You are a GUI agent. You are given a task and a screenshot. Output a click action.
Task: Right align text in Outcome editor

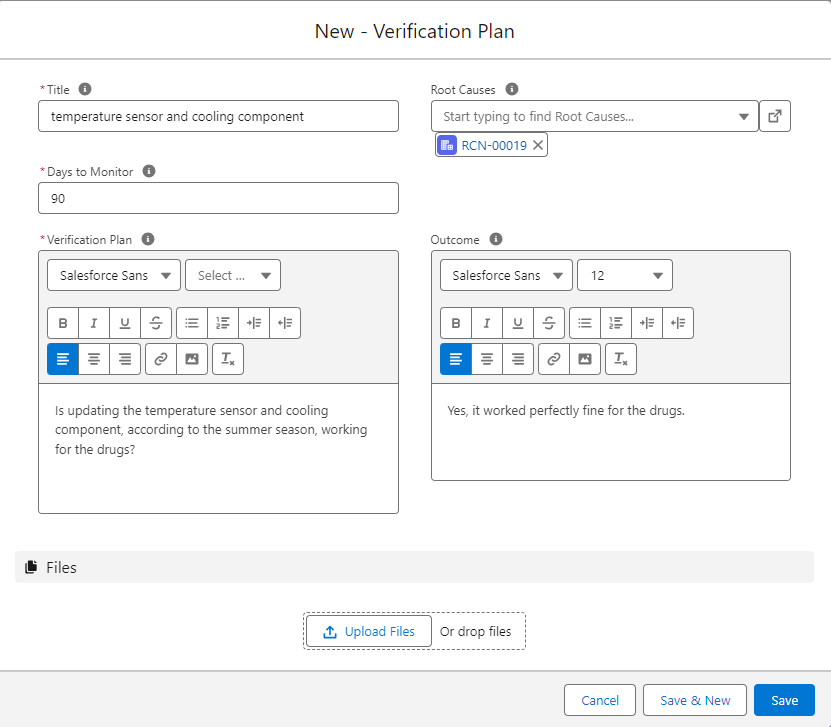tap(517, 359)
